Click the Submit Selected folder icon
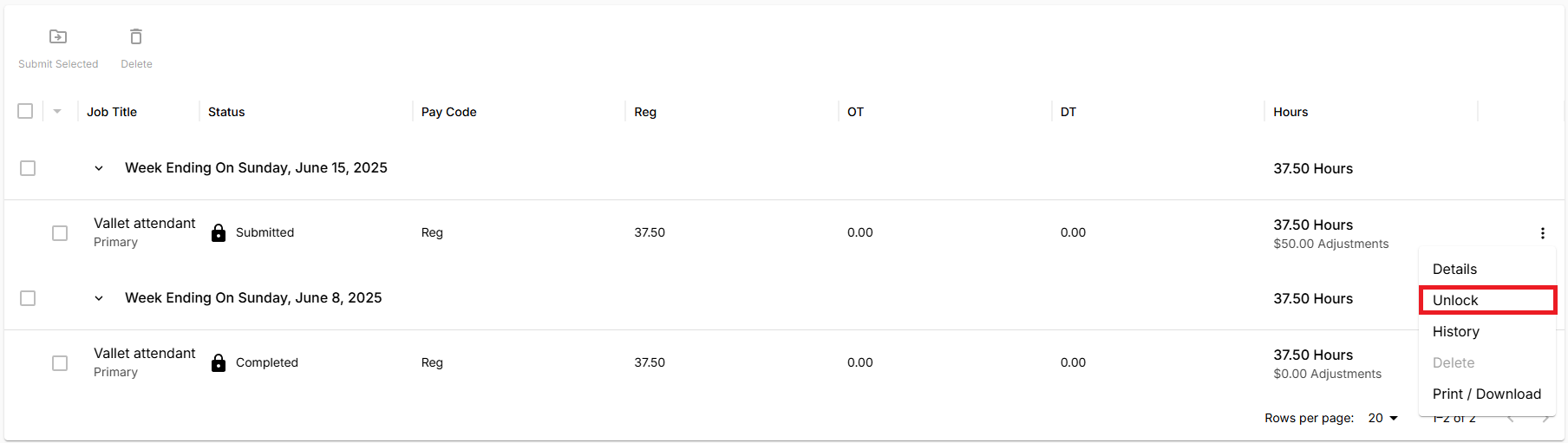Image resolution: width=1568 pixels, height=443 pixels. (x=58, y=36)
